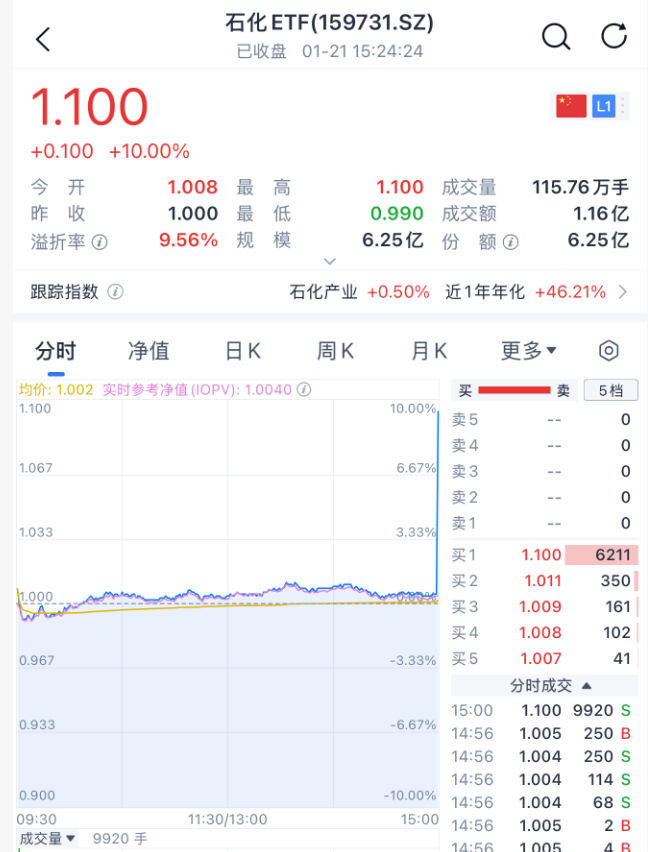The height and width of the screenshot is (852, 648).
Task: Expand the quote details chevron
Action: (x=329, y=261)
